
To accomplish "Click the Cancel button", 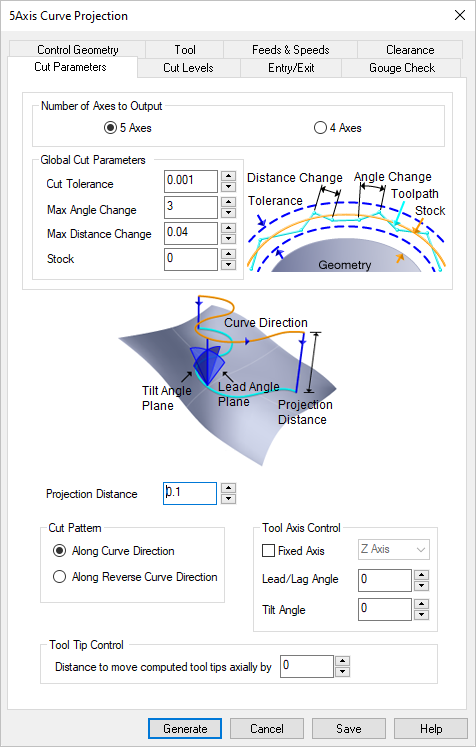I will (267, 728).
